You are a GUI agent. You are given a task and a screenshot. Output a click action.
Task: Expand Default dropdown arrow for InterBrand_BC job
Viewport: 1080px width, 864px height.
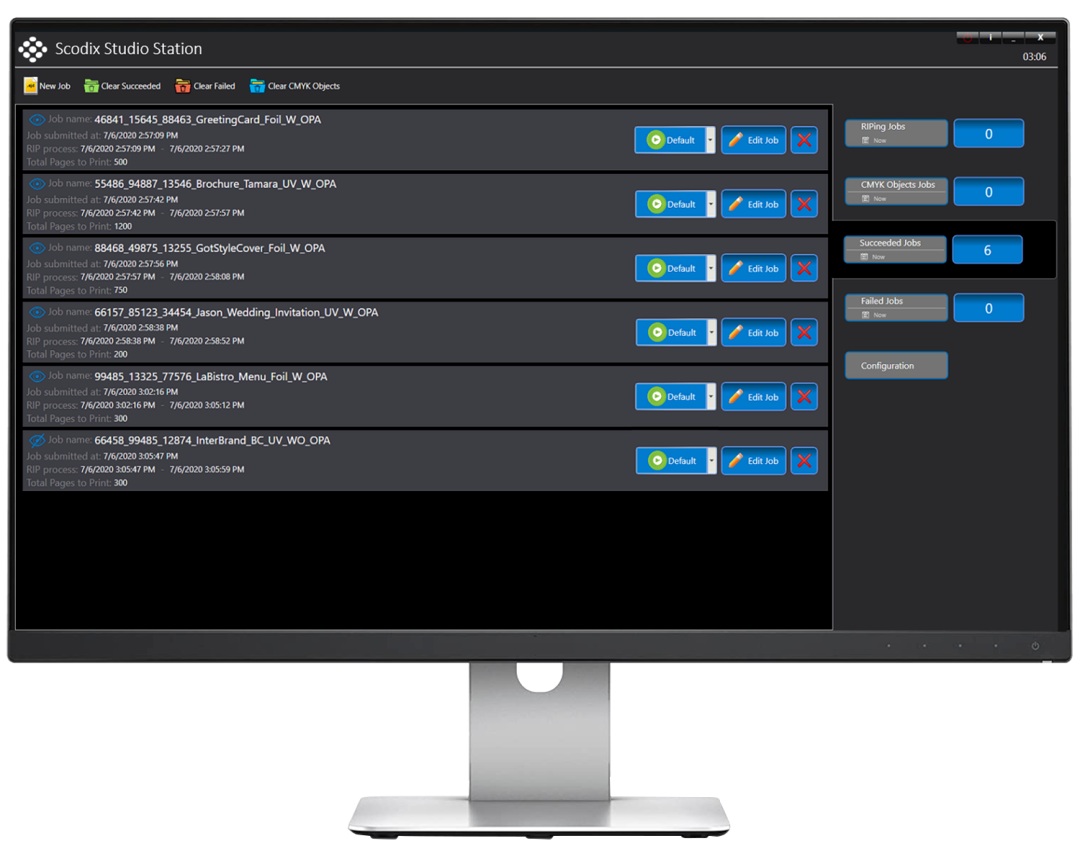click(x=711, y=461)
